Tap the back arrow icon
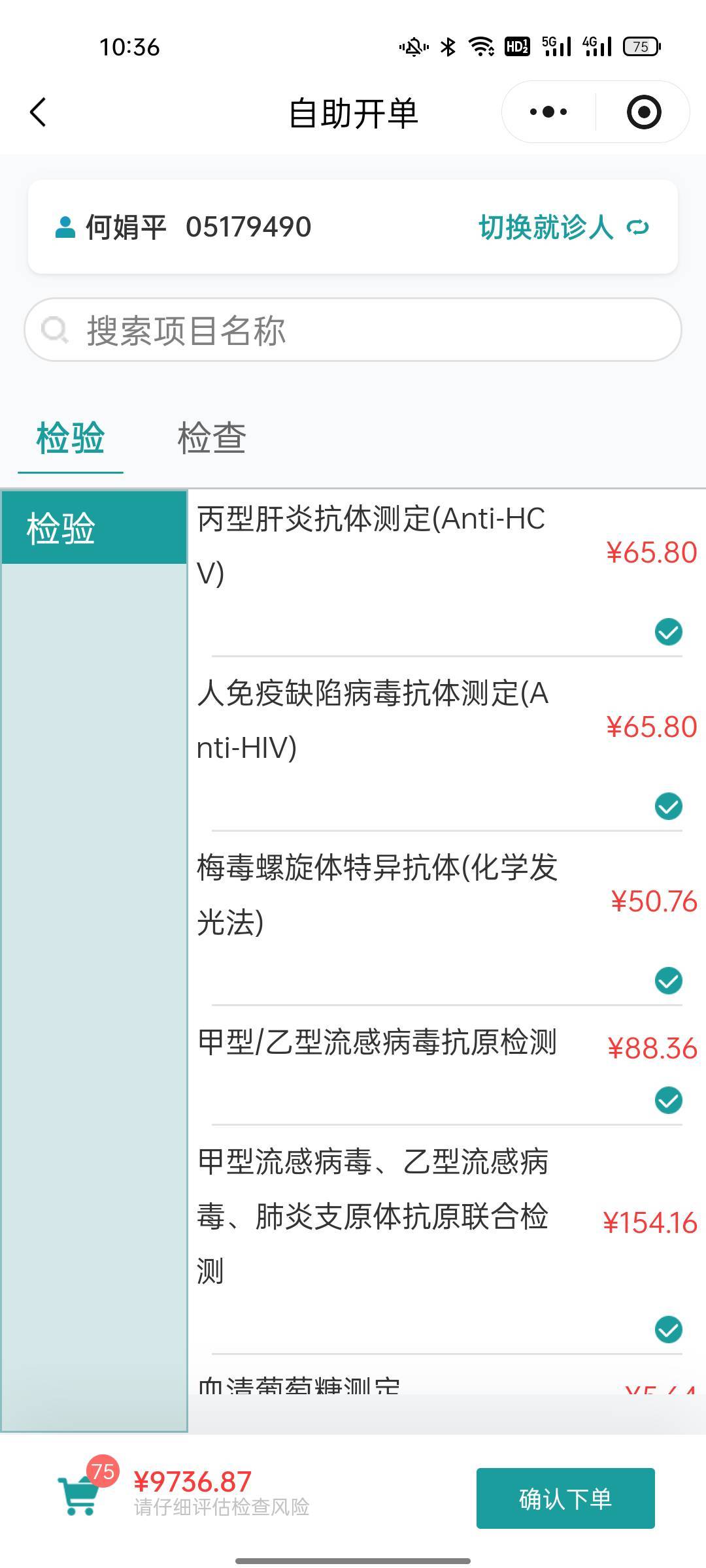 click(39, 112)
